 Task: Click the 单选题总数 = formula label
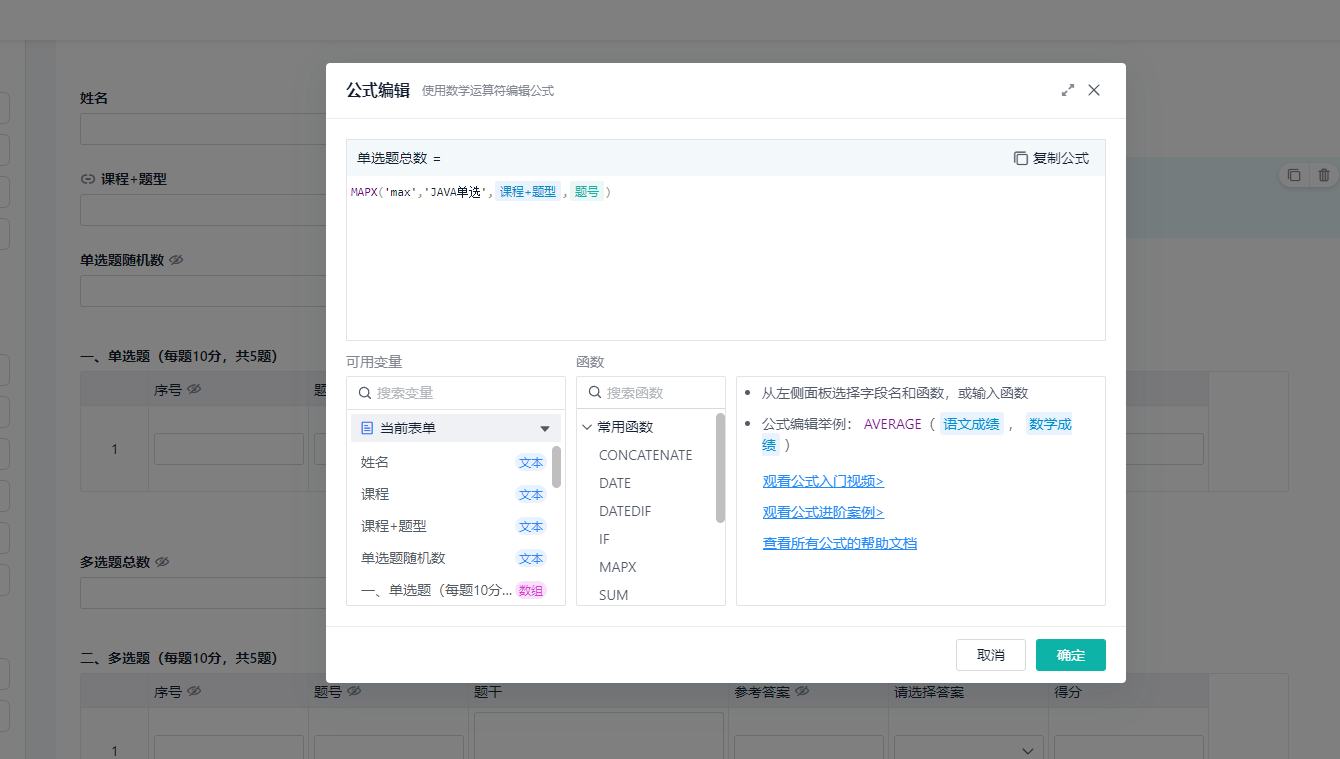pyautogui.click(x=399, y=158)
